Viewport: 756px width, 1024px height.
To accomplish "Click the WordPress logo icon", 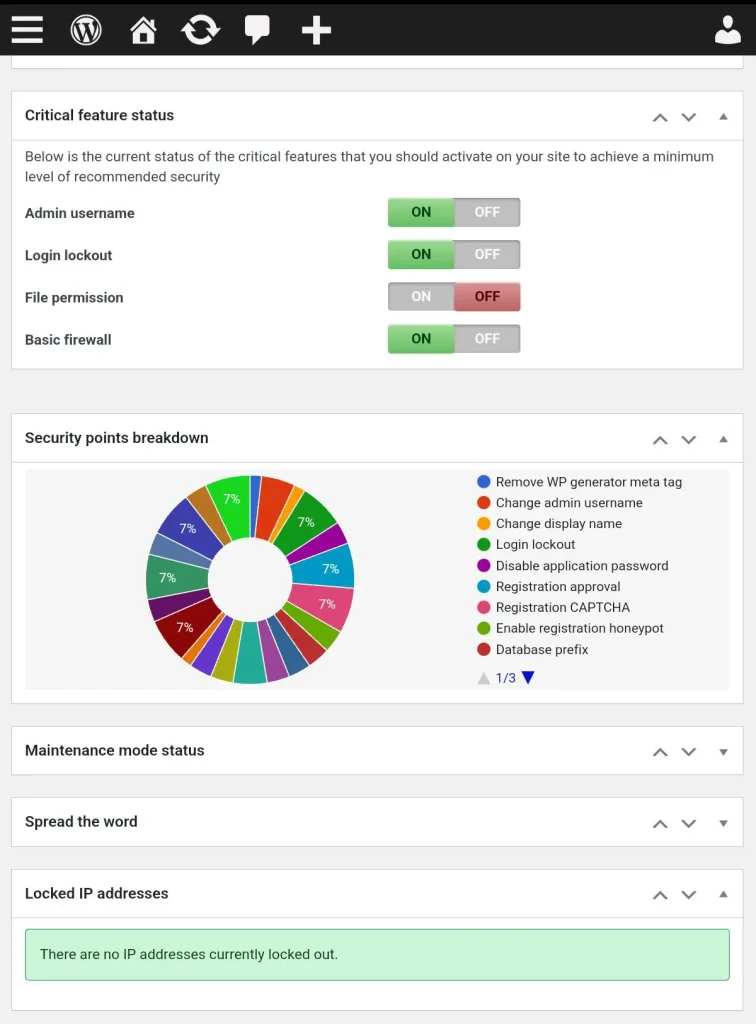I will (x=86, y=30).
